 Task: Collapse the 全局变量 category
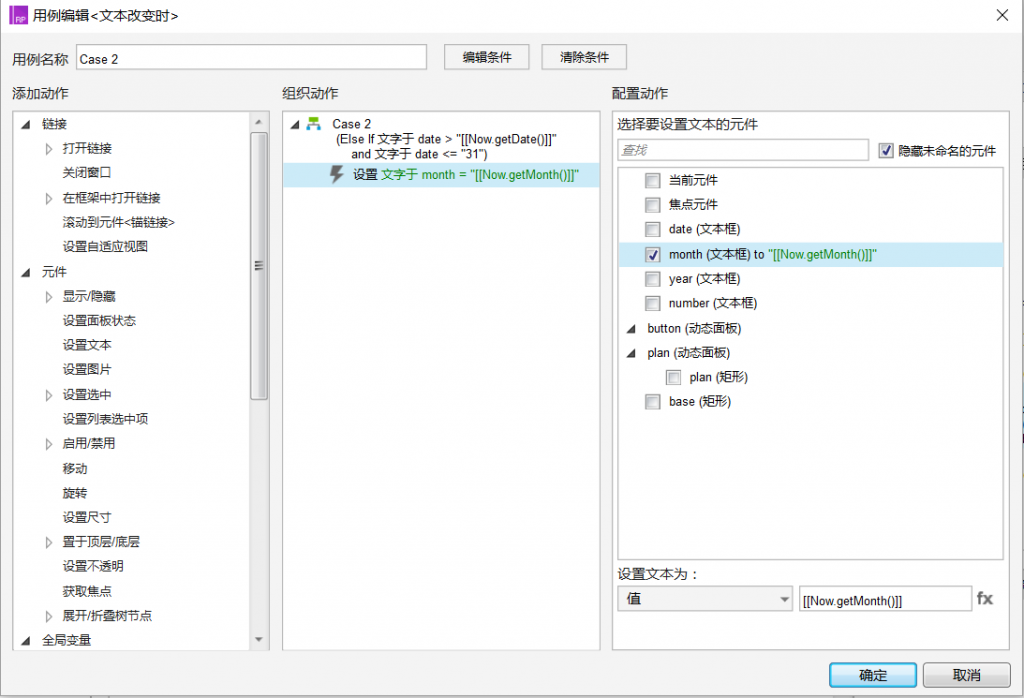click(x=25, y=641)
